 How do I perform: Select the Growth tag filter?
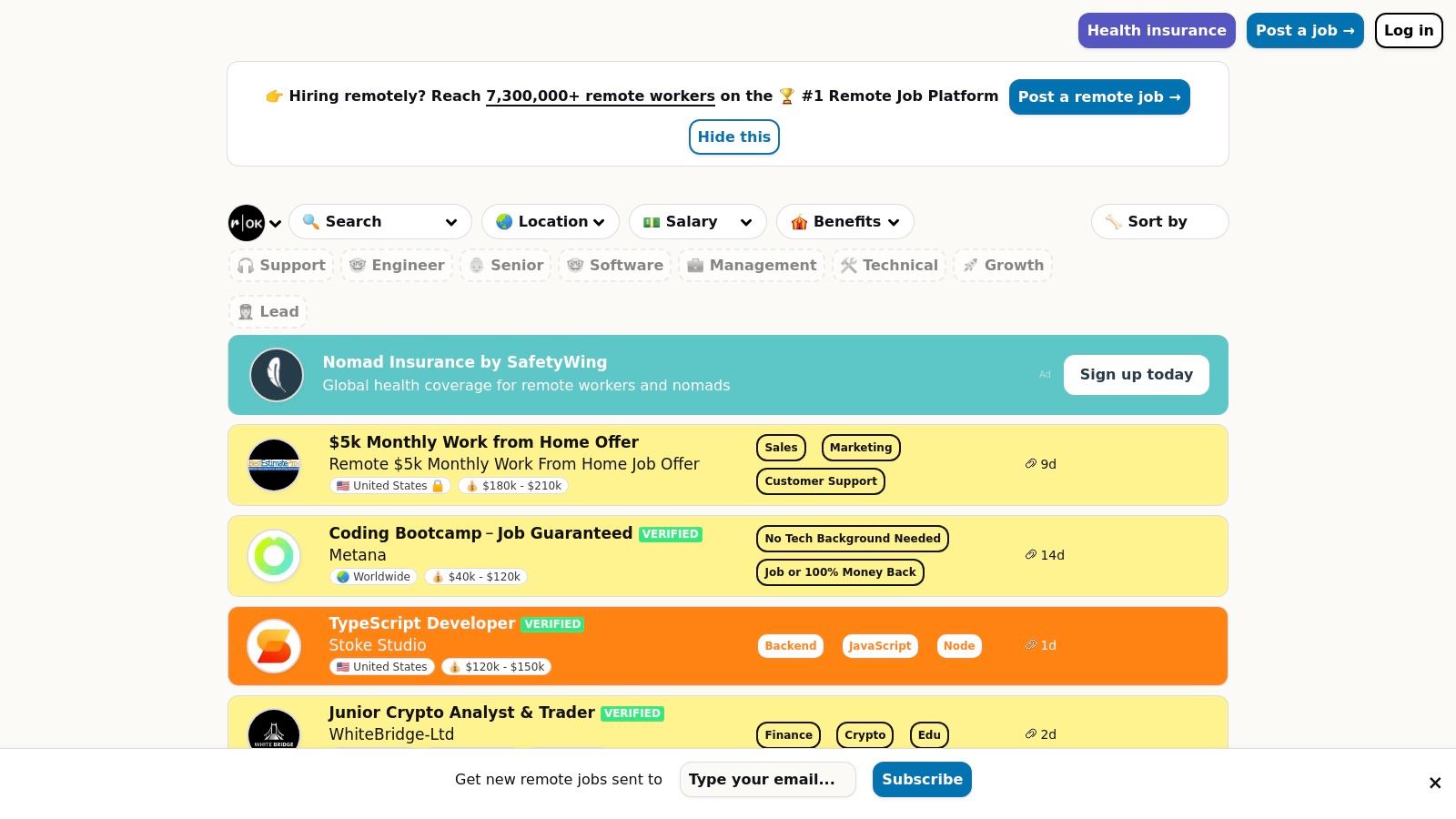pos(1003,266)
